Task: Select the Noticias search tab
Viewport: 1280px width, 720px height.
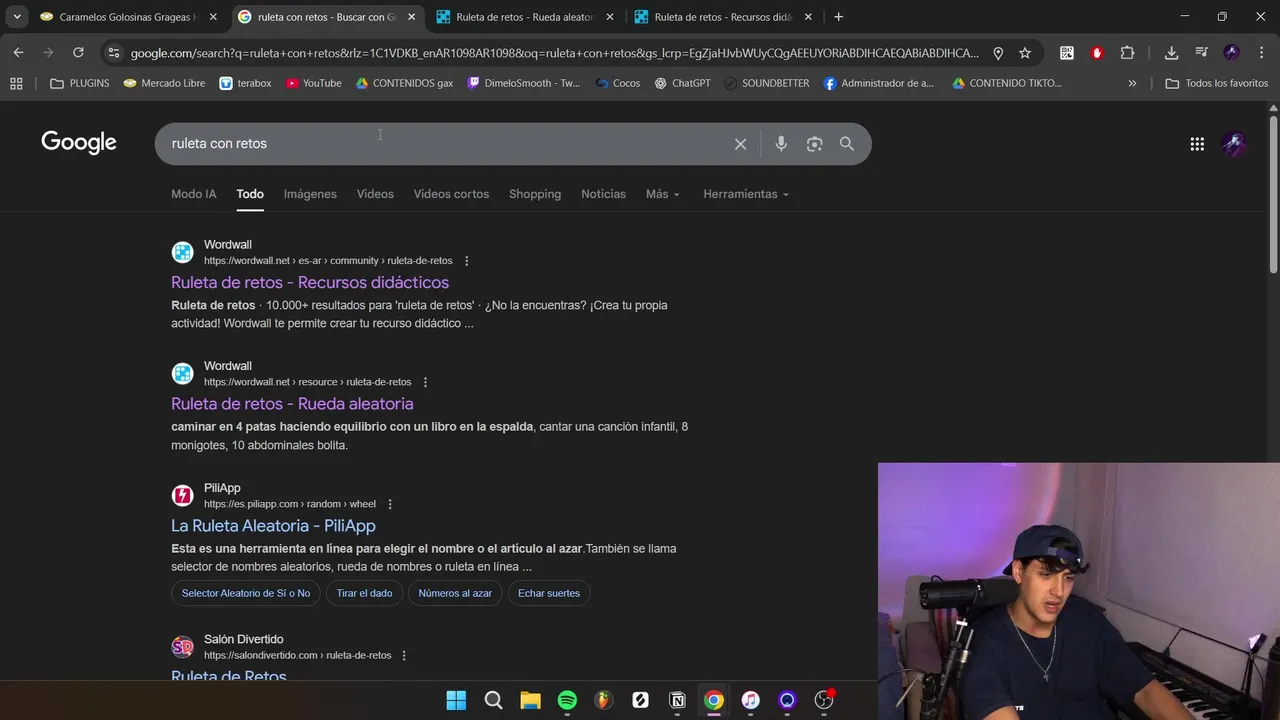Action: (603, 194)
